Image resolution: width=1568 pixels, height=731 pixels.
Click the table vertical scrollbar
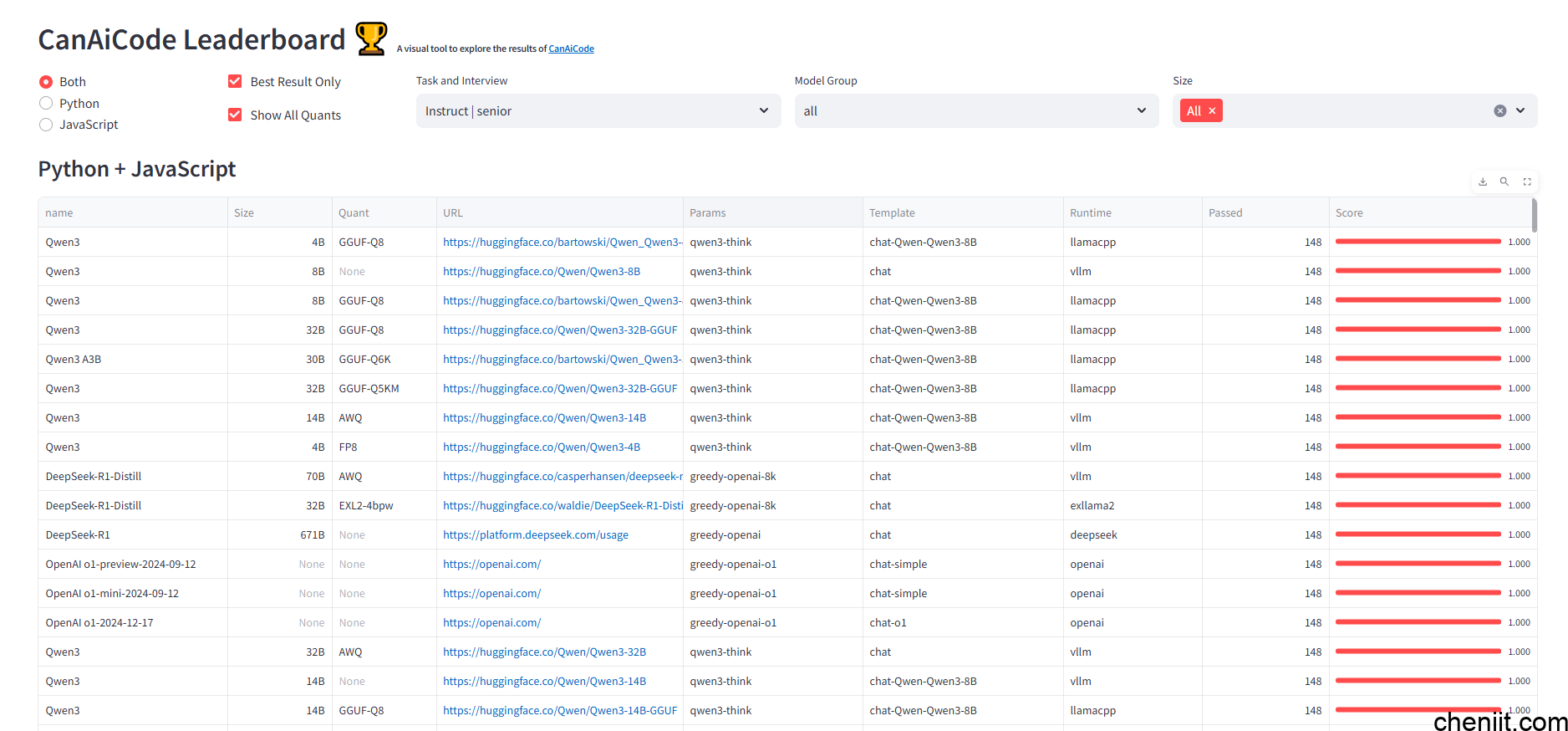pyautogui.click(x=1535, y=216)
